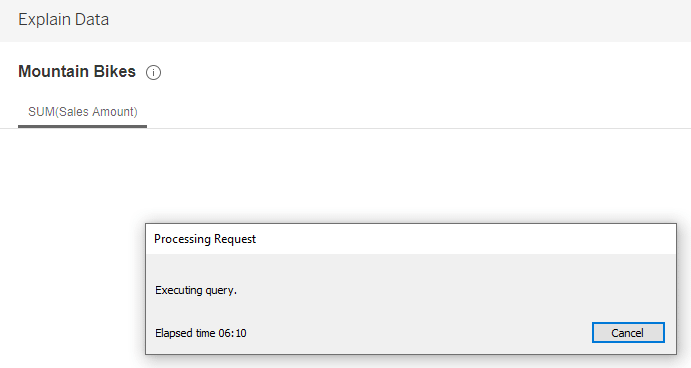Click the Elapsed time 06:10 label
The width and height of the screenshot is (691, 368).
click(201, 333)
